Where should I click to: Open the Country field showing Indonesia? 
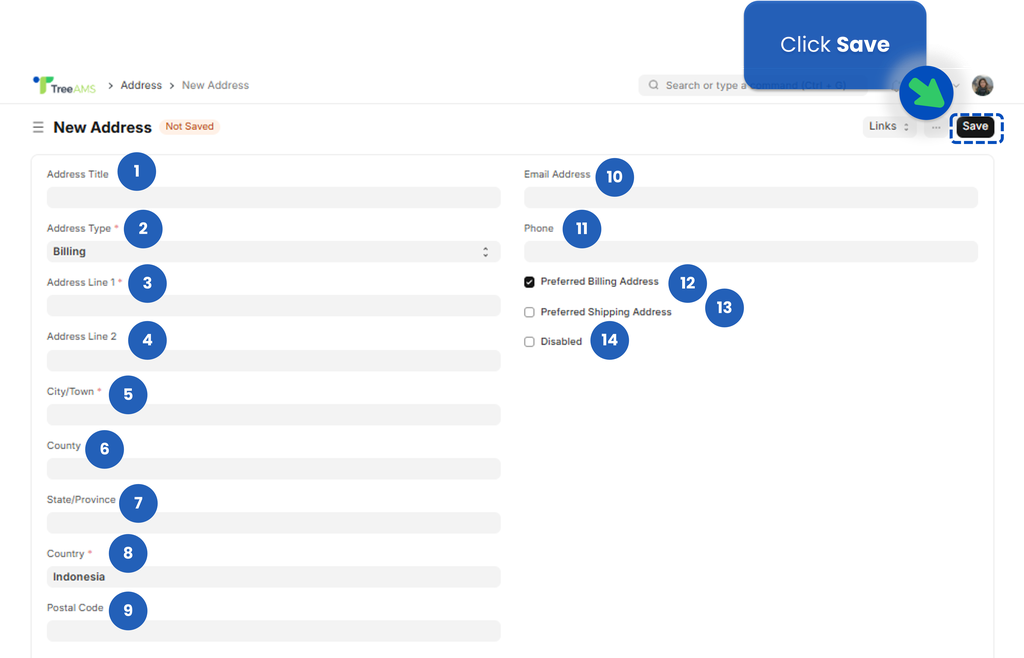(x=273, y=577)
